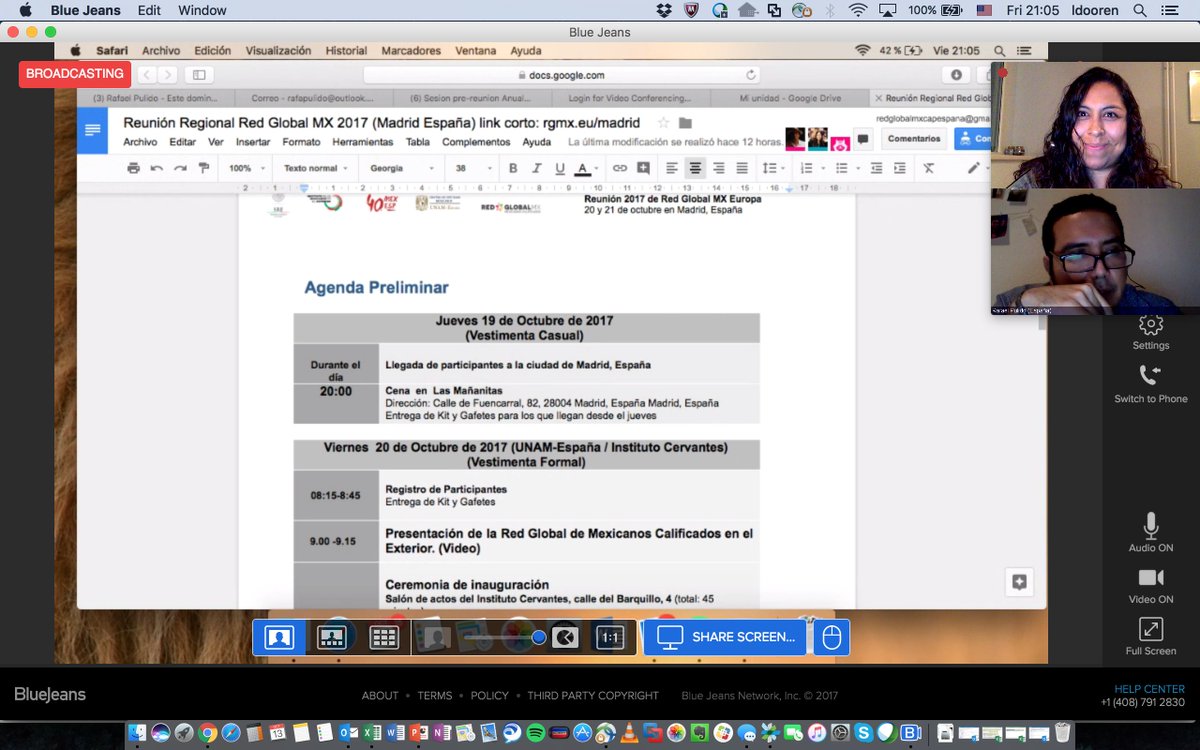Click the remote mouse control icon

[832, 637]
